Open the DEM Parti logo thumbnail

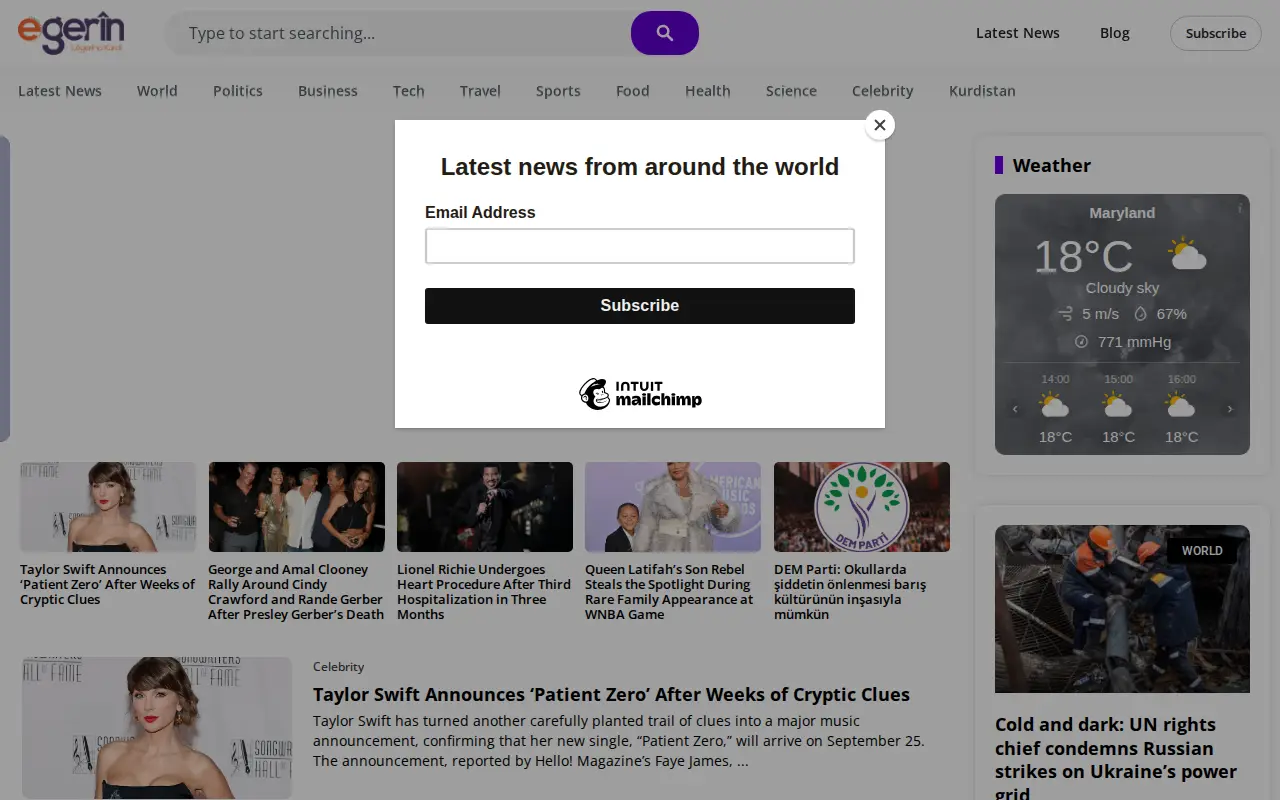(862, 507)
